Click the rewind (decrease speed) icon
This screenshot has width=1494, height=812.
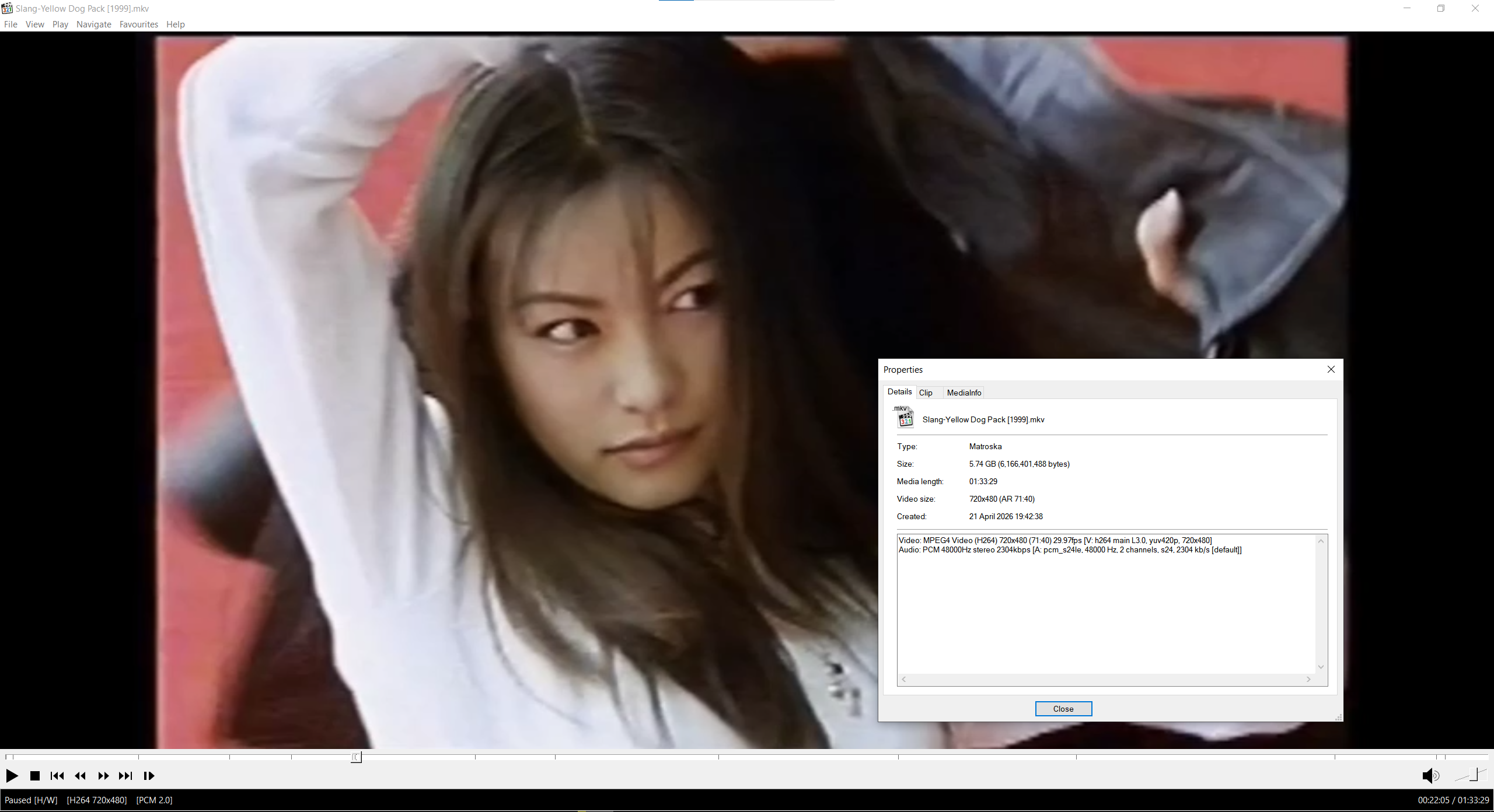(81, 776)
